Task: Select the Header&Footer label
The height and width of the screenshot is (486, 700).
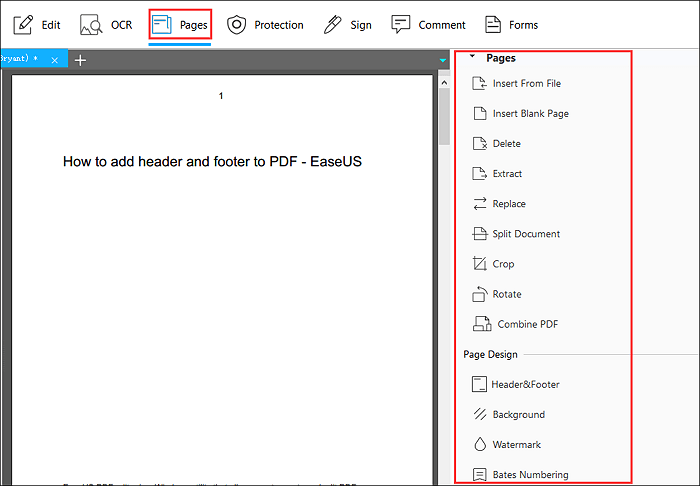Action: [x=525, y=385]
